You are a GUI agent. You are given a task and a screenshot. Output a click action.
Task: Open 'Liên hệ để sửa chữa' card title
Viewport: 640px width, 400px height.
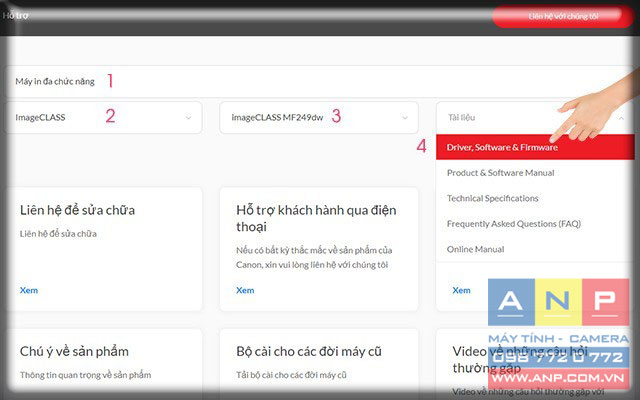[77, 210]
